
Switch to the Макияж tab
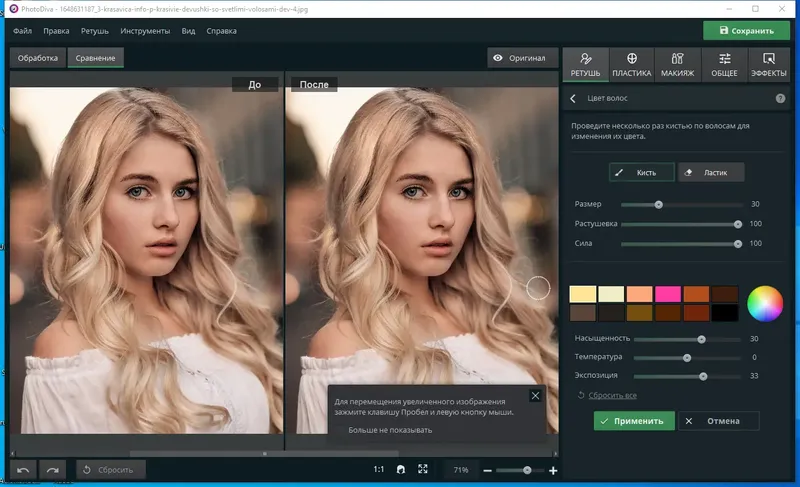click(678, 65)
